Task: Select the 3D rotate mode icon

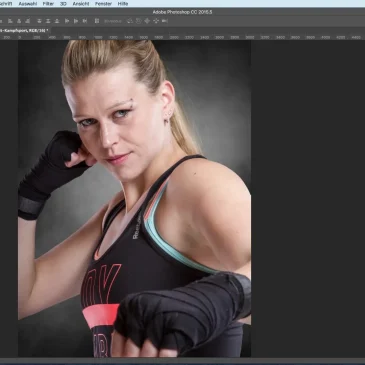Action: (x=130, y=21)
